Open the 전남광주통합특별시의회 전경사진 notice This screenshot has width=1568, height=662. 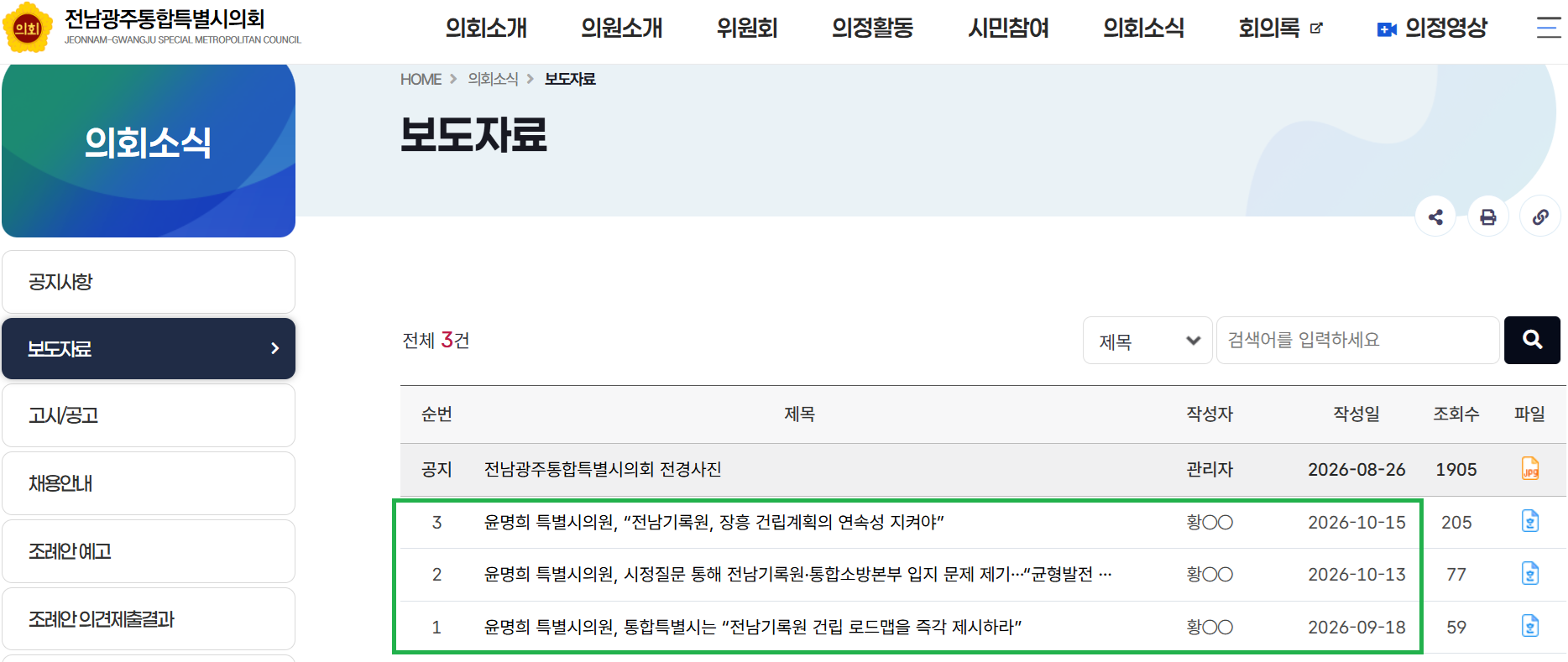point(603,469)
